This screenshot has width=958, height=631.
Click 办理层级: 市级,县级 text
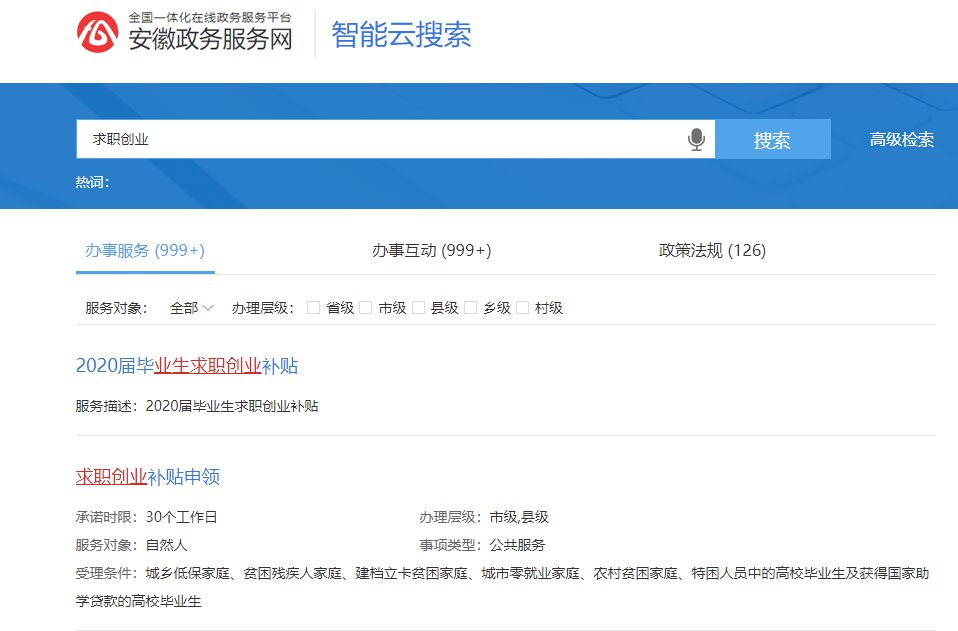pos(484,517)
